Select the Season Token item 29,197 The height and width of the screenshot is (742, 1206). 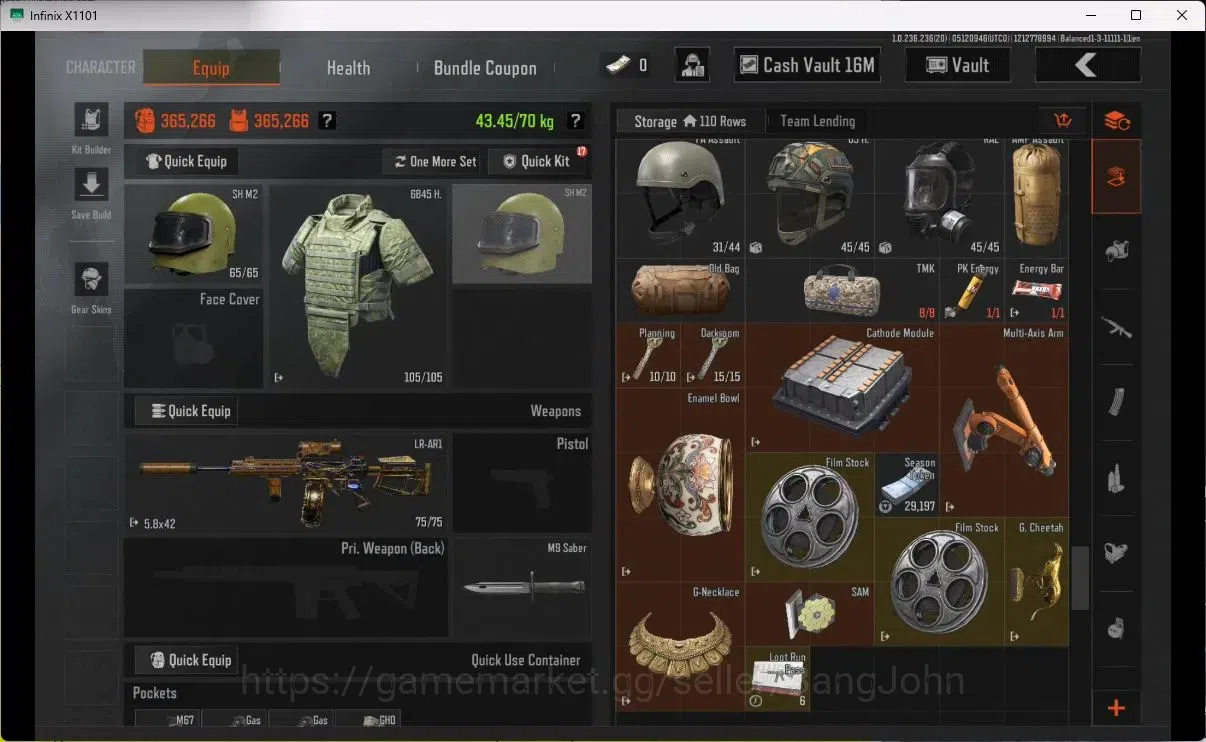point(907,485)
